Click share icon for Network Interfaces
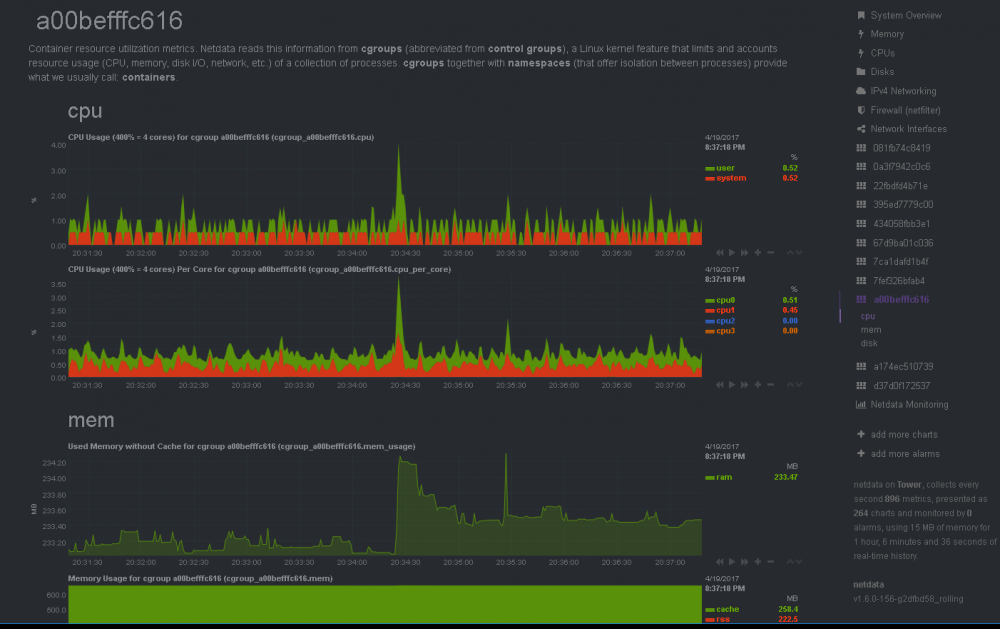 click(x=861, y=129)
